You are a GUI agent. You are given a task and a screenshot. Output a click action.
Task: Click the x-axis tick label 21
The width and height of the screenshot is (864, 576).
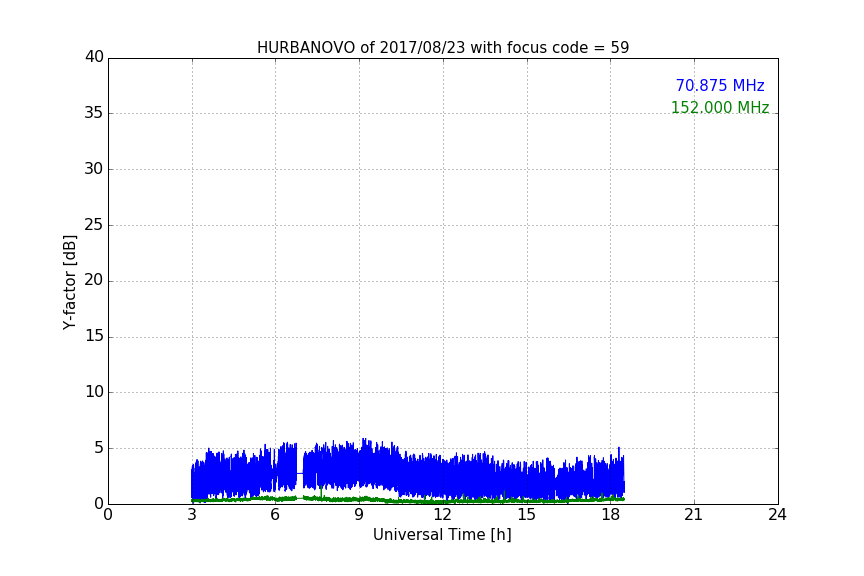point(694,515)
